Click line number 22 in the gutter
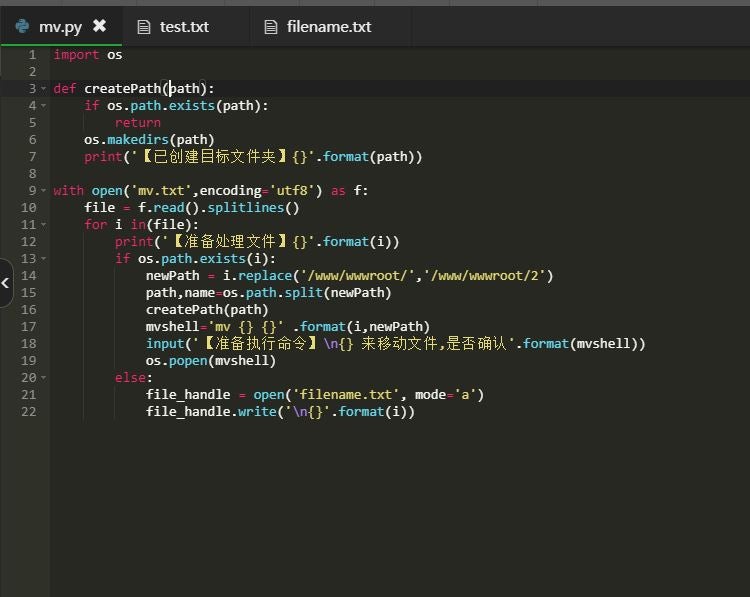750x597 pixels. pyautogui.click(x=28, y=412)
